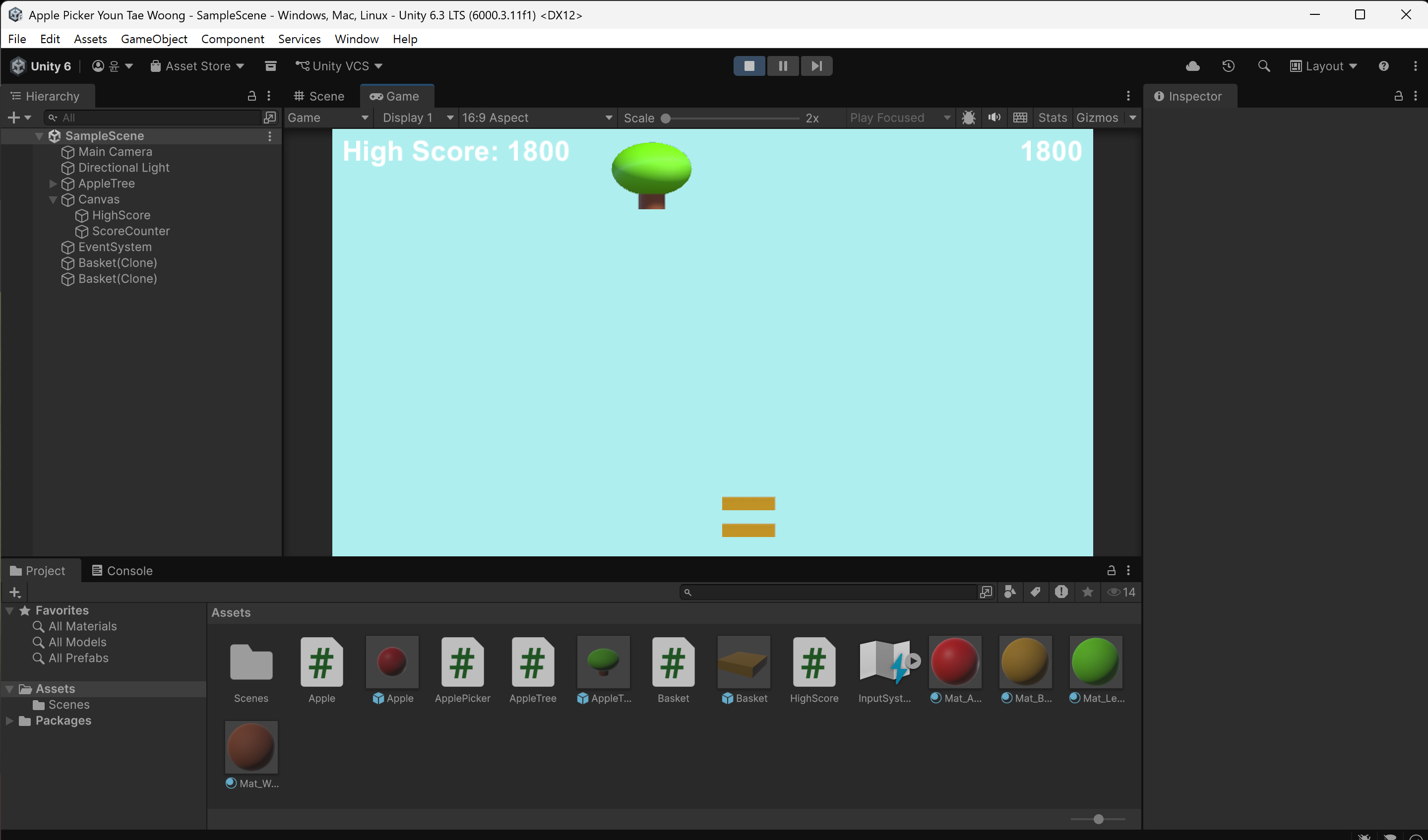
Task: Switch to the Console tab
Action: [123, 570]
